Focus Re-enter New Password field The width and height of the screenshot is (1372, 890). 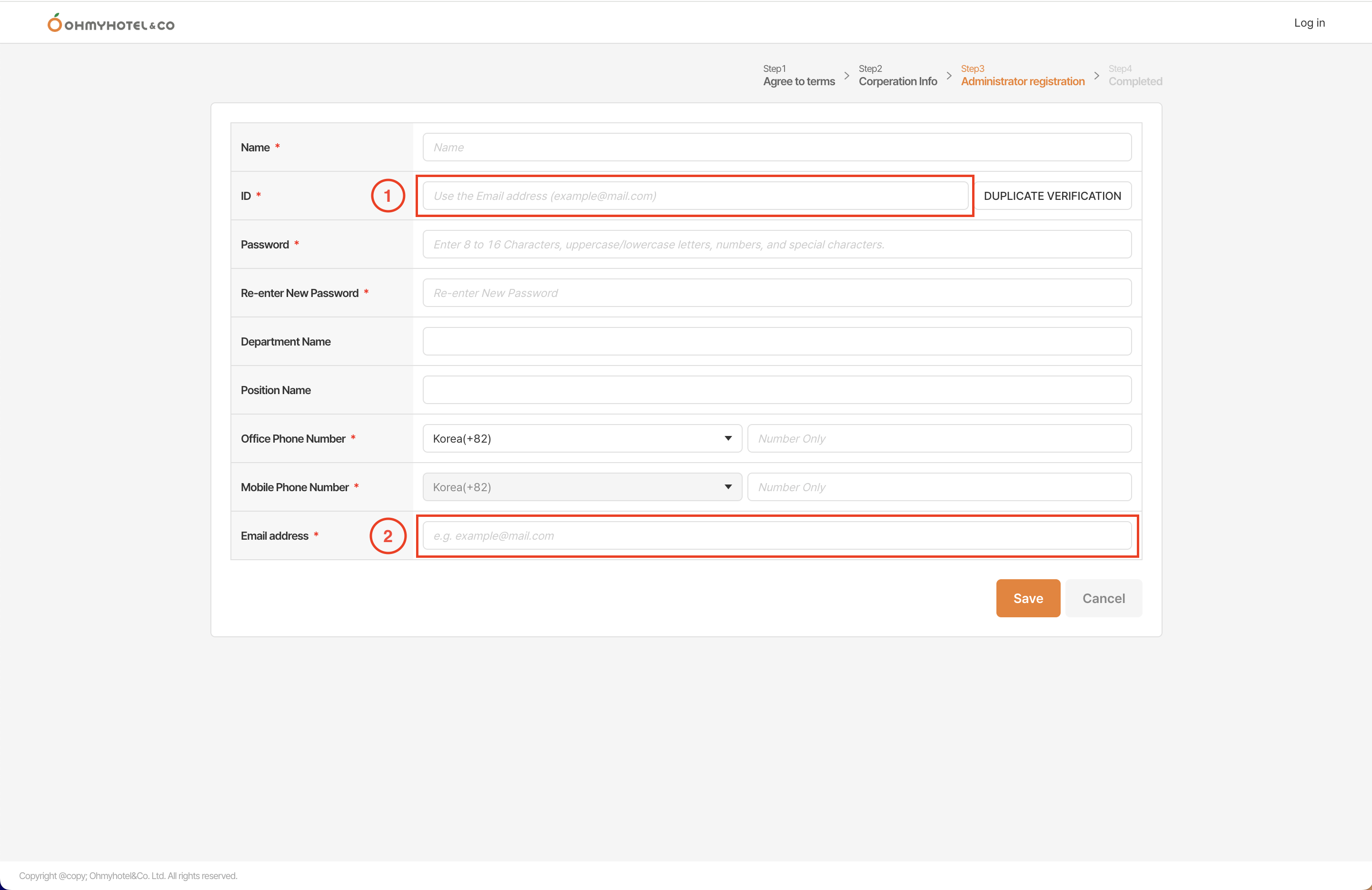(776, 293)
